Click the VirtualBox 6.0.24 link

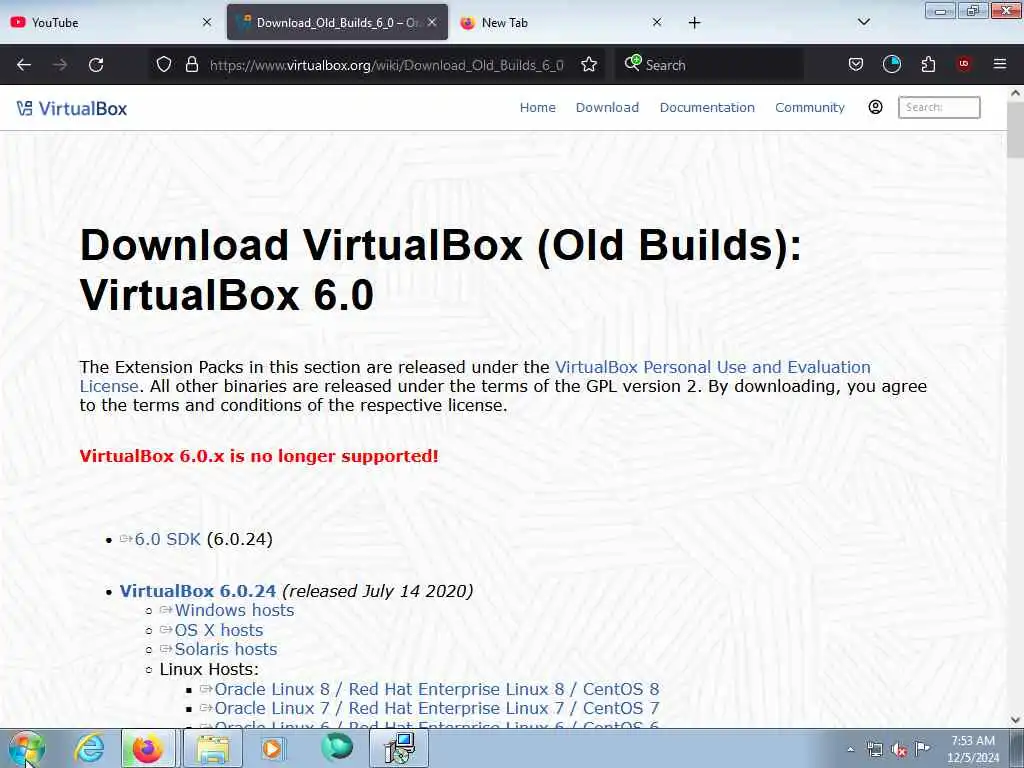pyautogui.click(x=198, y=591)
